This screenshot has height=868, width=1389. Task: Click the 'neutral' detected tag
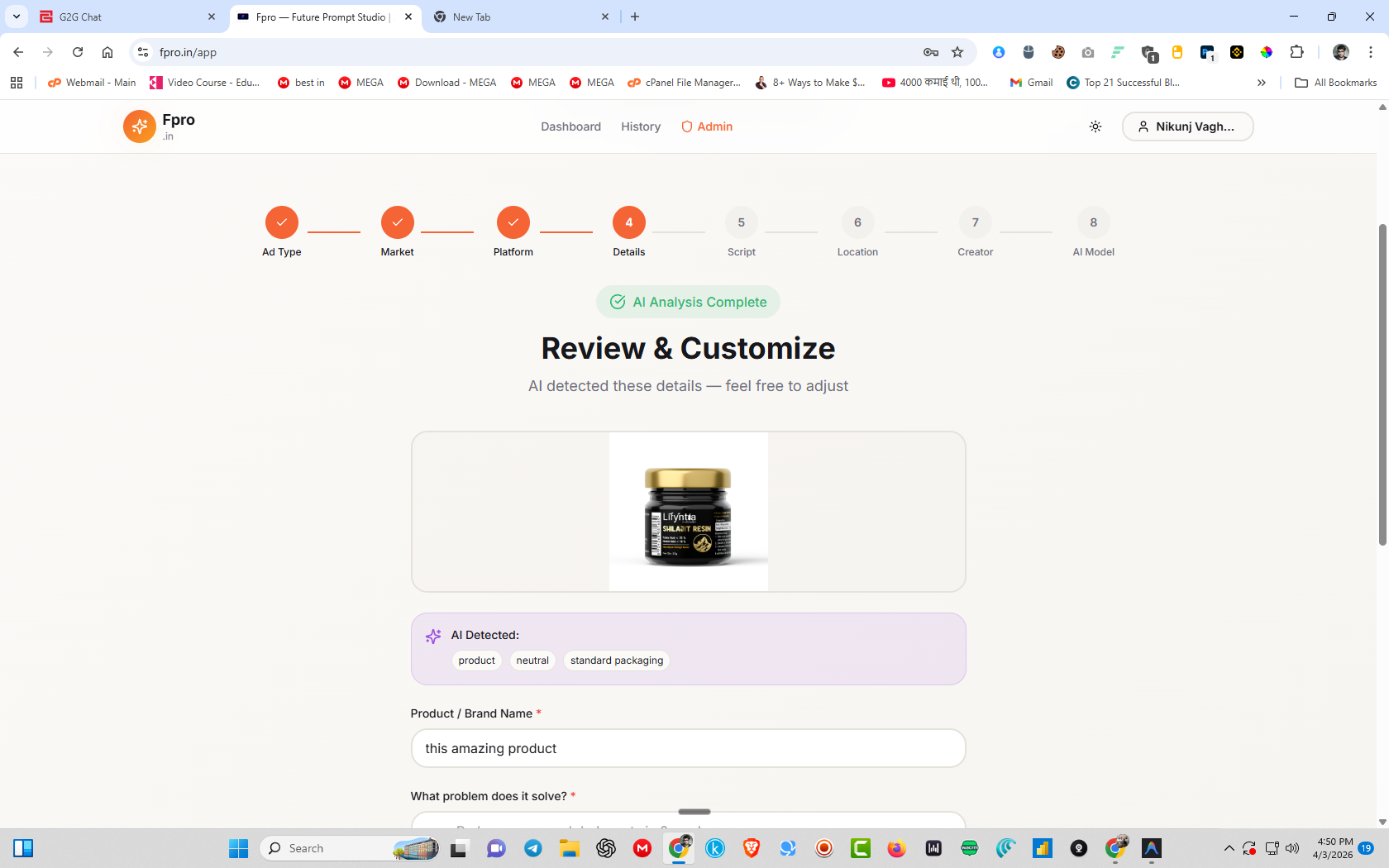pyautogui.click(x=532, y=661)
